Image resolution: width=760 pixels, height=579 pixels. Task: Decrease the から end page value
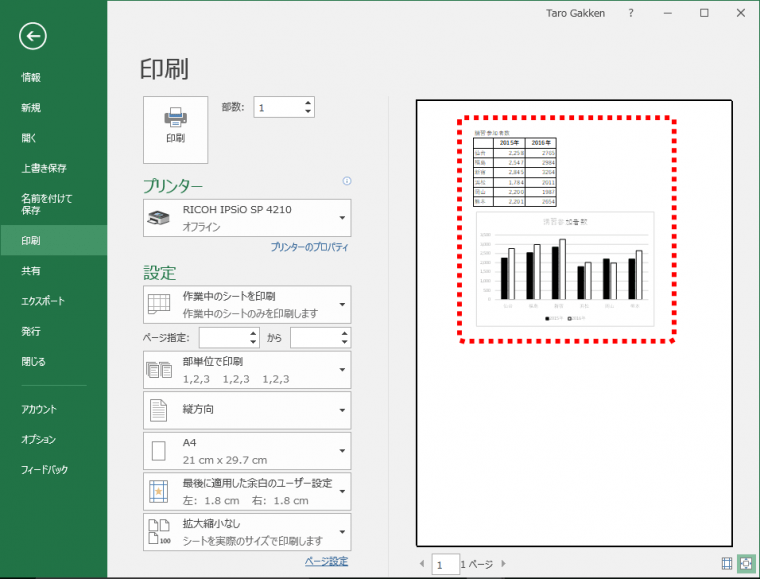click(345, 343)
